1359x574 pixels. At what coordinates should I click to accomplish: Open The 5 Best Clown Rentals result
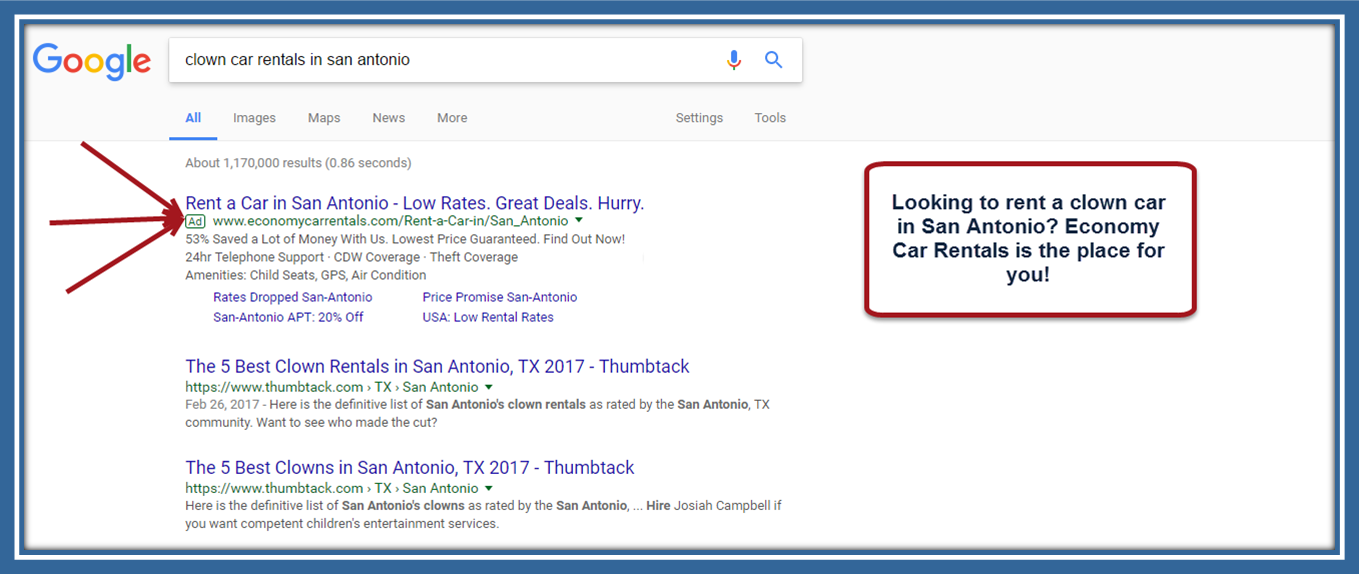(437, 367)
